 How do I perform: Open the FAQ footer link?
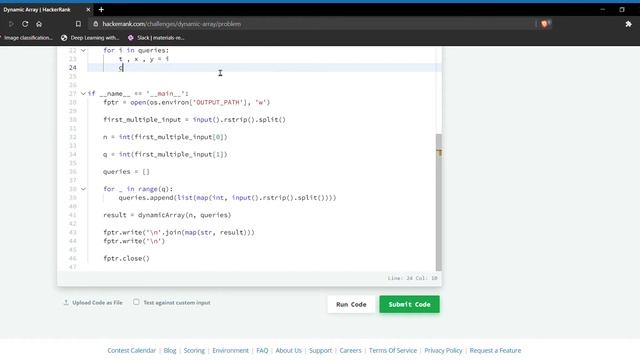click(262, 350)
